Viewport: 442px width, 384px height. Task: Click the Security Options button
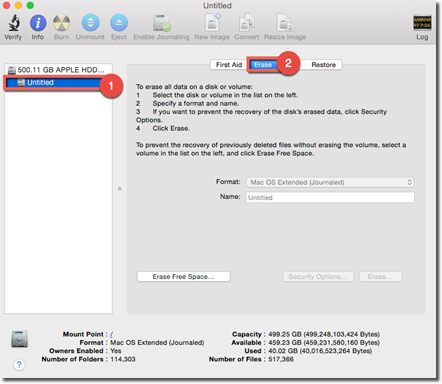point(318,277)
